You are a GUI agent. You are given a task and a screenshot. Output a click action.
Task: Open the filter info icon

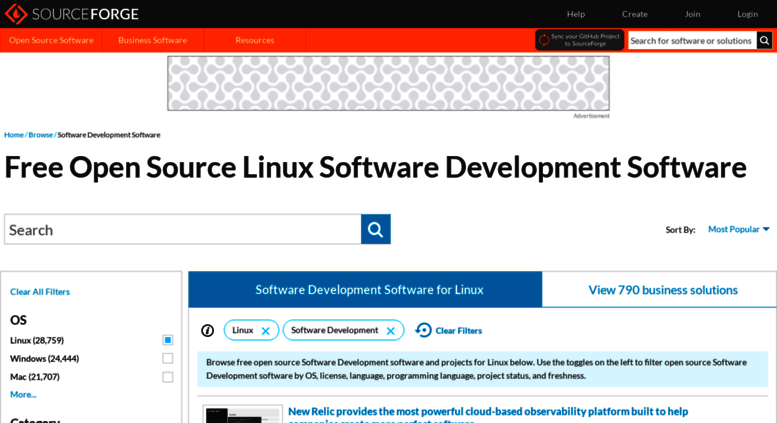coord(208,330)
